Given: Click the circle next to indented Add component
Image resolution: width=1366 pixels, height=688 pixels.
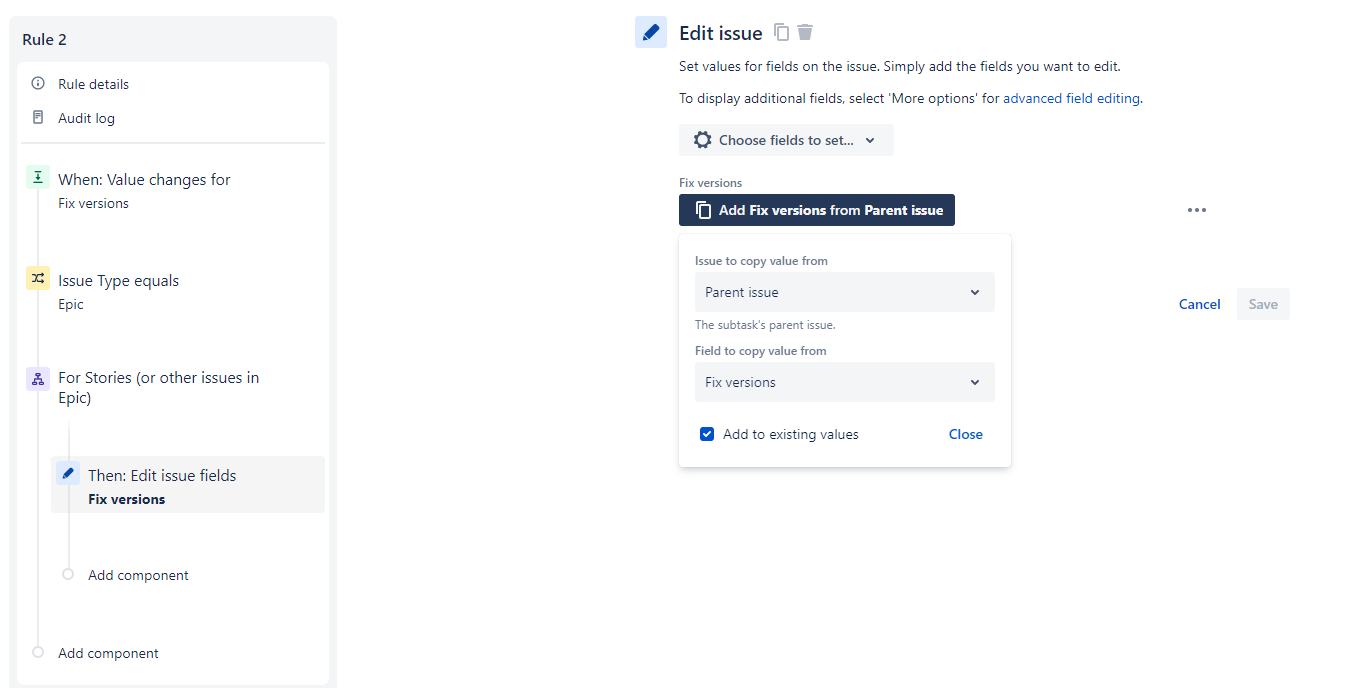Looking at the screenshot, I should [68, 574].
